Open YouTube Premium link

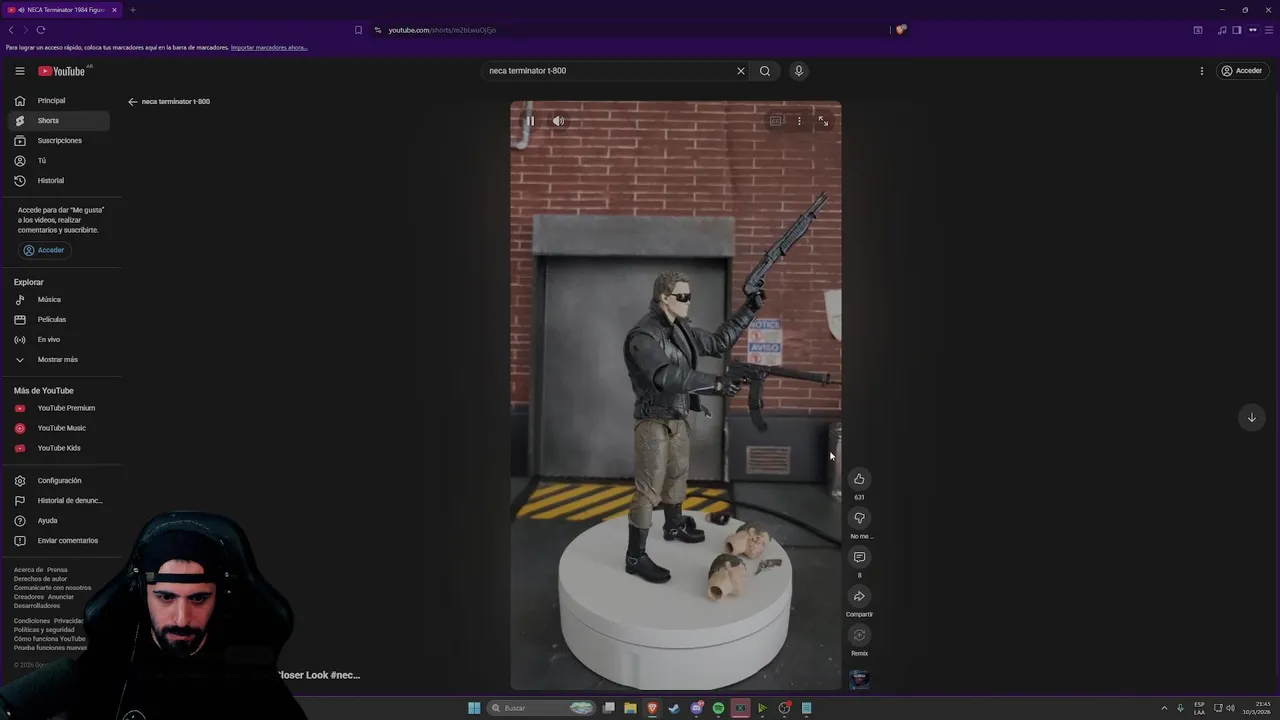tap(59, 408)
